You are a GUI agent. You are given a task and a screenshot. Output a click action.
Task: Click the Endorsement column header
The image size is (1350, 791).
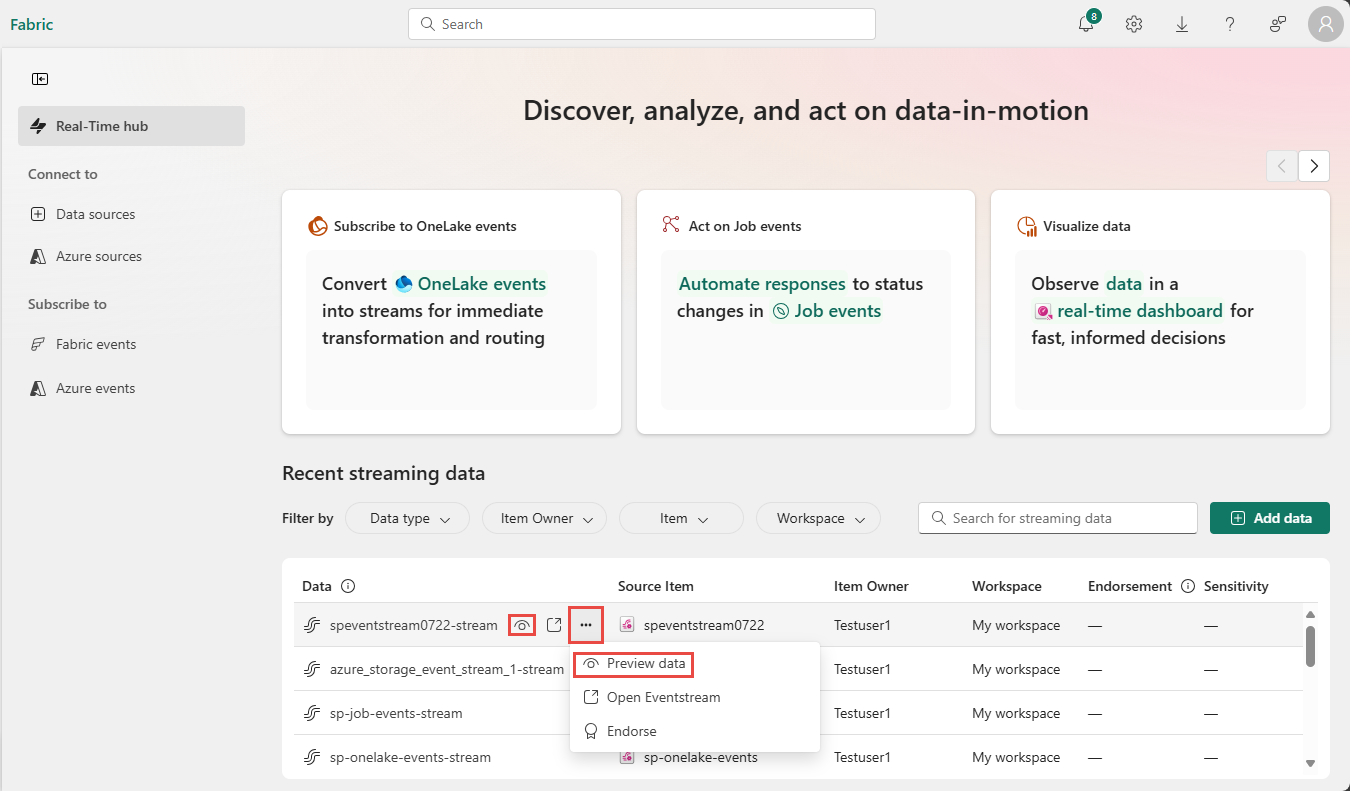(x=1130, y=586)
